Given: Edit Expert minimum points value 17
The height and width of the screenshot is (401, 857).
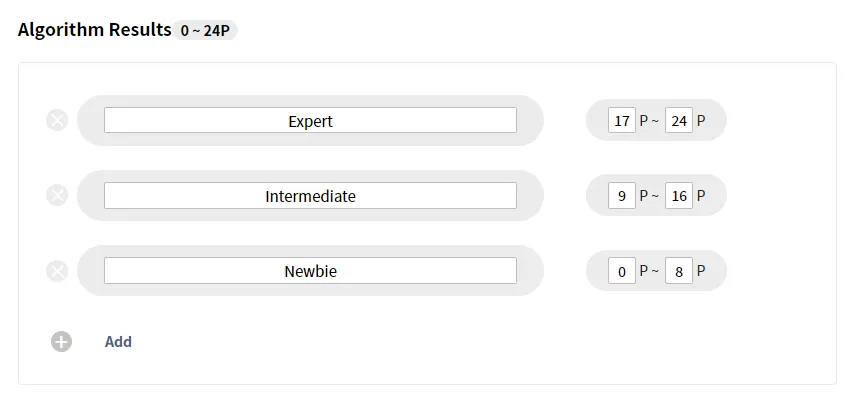Looking at the screenshot, I should pyautogui.click(x=622, y=121).
